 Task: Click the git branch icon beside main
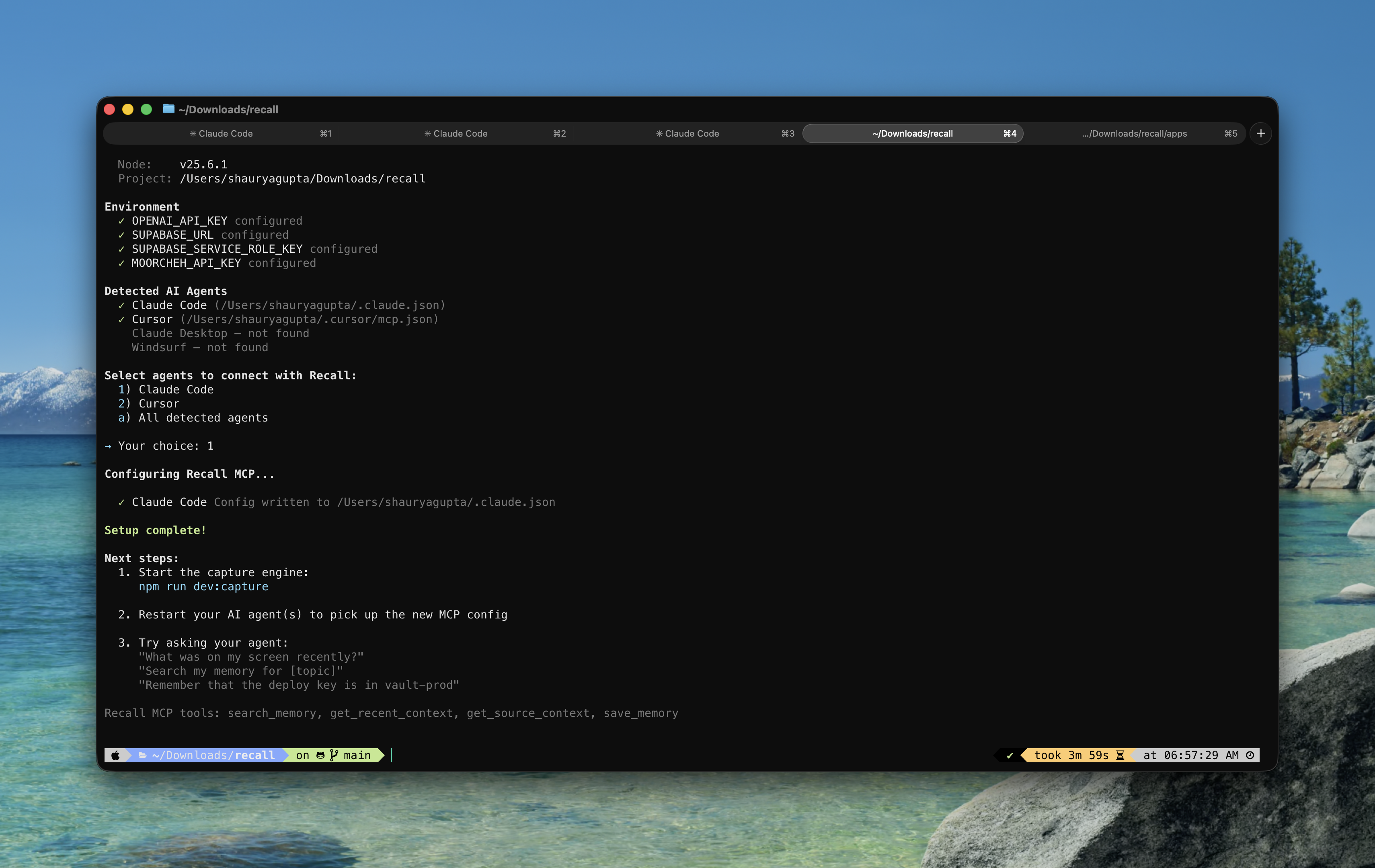point(334,755)
